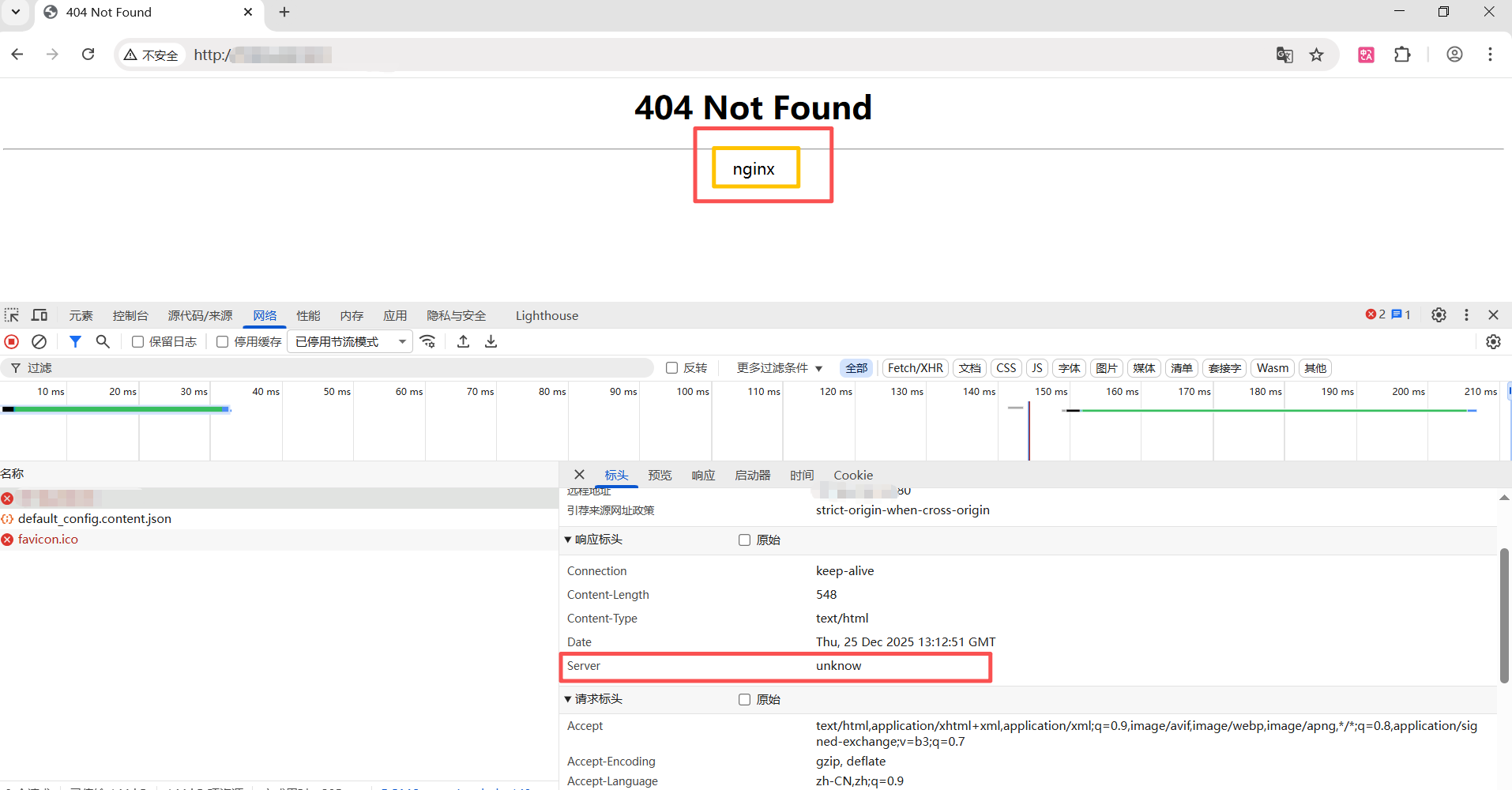Image resolution: width=1512 pixels, height=790 pixels.
Task: Click the import HAR upload icon
Action: click(464, 342)
